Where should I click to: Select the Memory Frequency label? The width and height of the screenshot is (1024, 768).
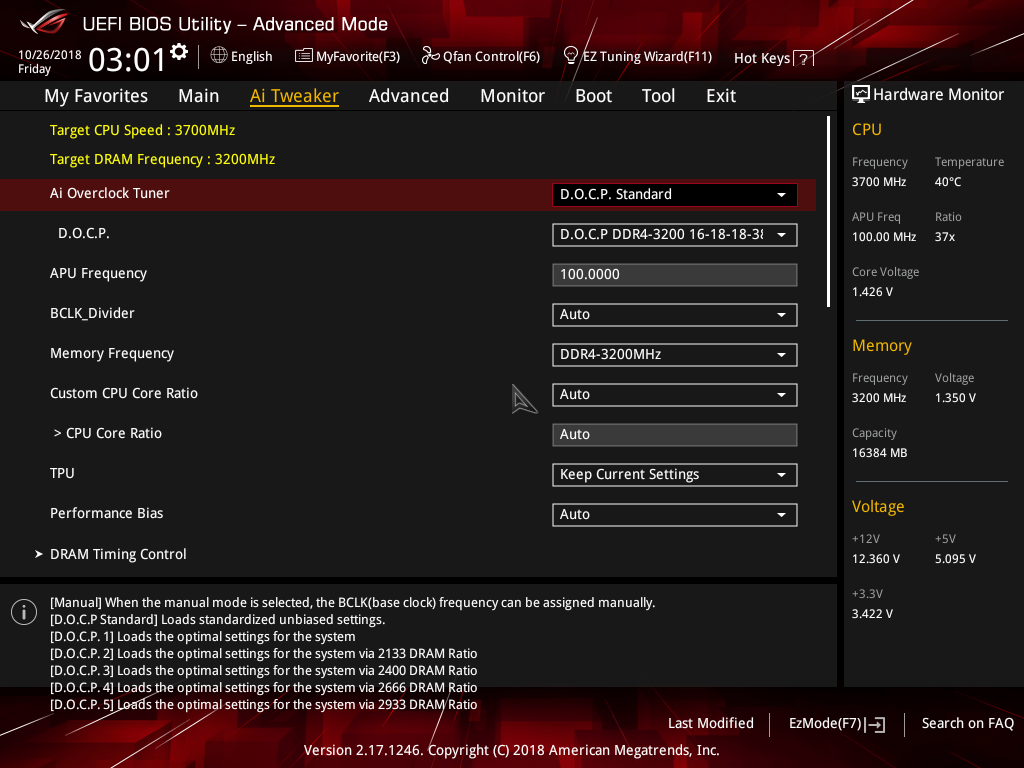pos(112,353)
